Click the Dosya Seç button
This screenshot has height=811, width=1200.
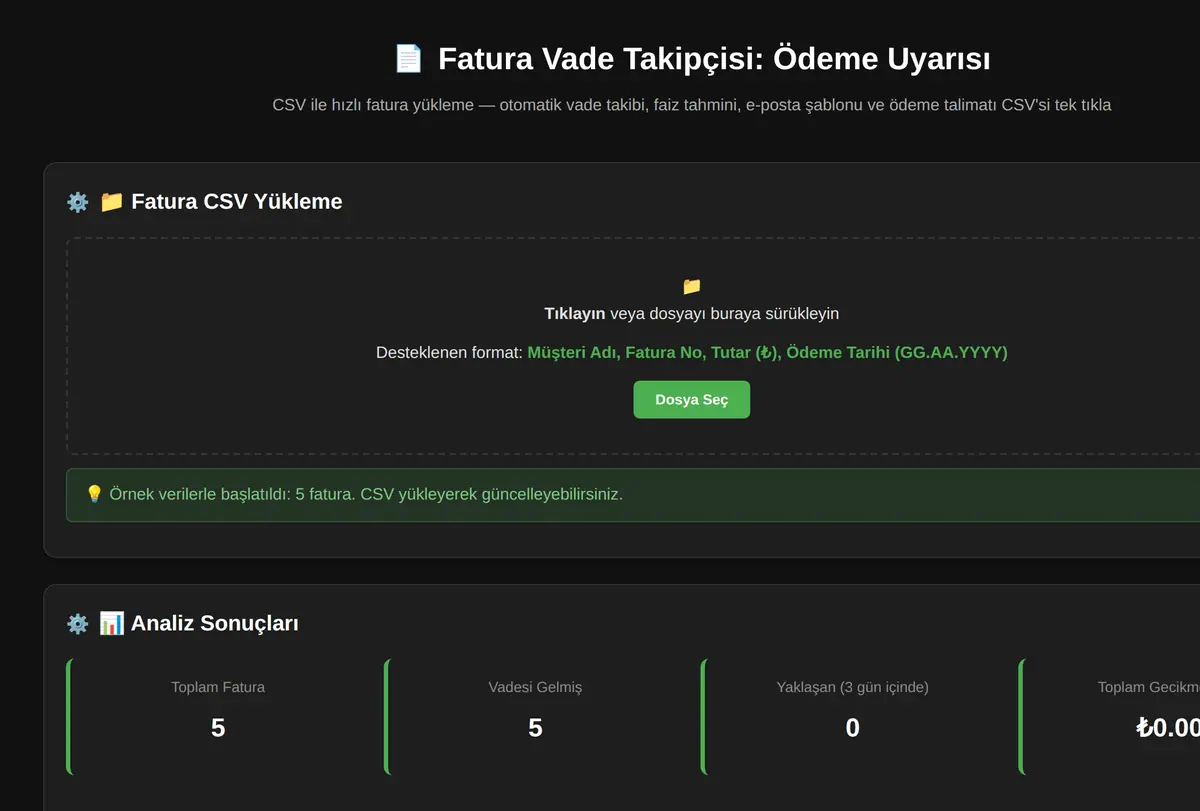click(x=691, y=399)
